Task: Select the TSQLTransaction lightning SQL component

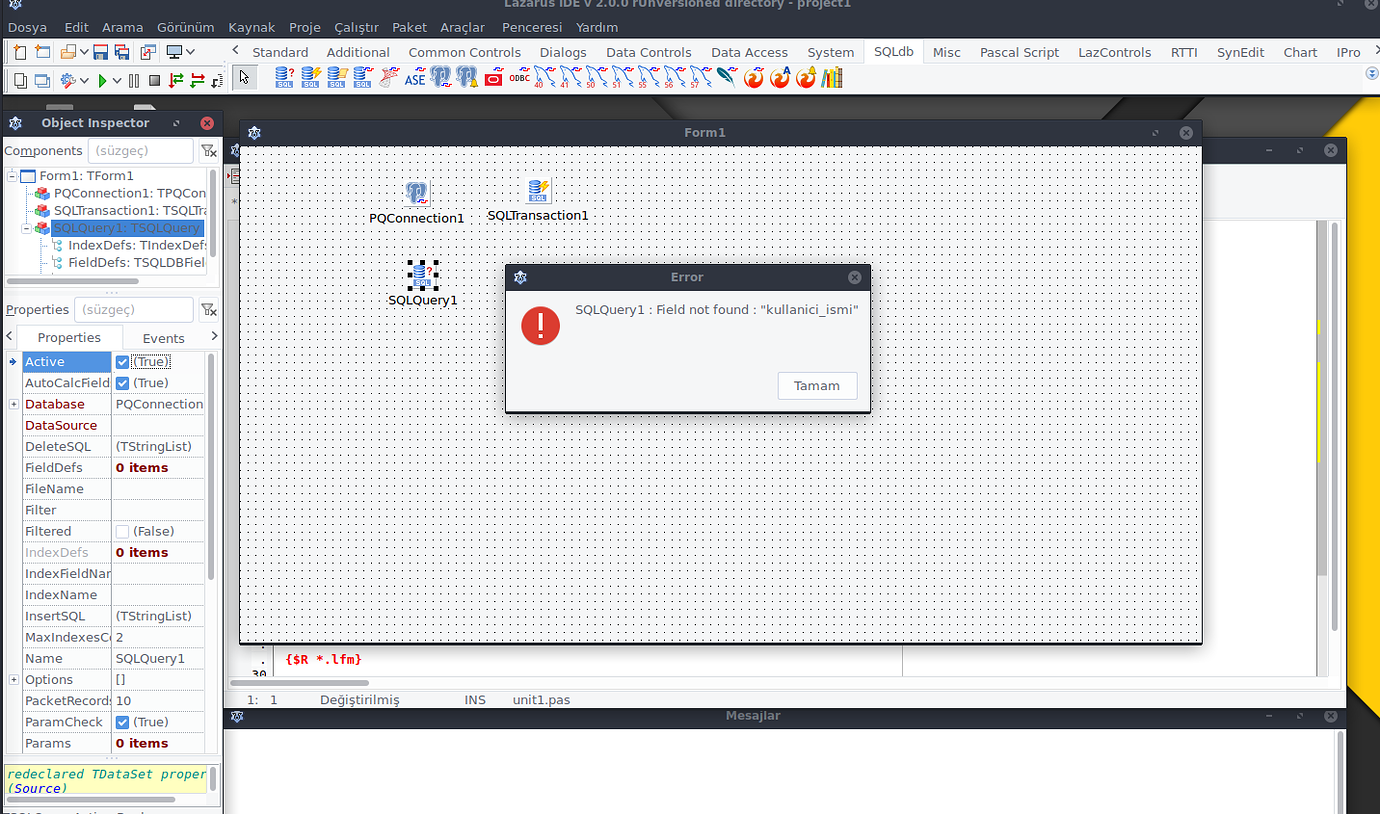Action: pyautogui.click(x=311, y=77)
